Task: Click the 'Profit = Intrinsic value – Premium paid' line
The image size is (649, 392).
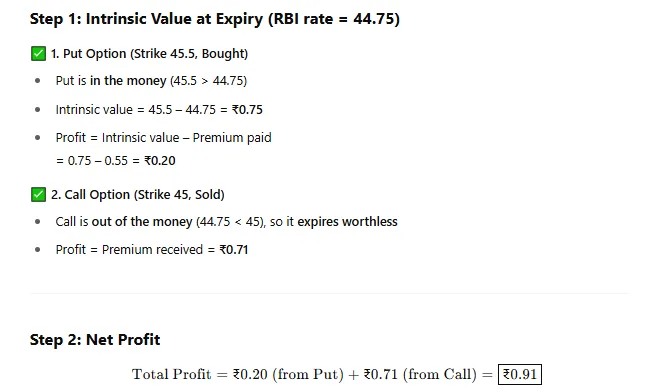Action: 163,138
